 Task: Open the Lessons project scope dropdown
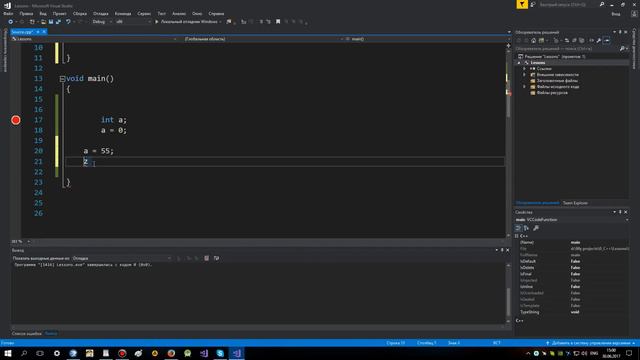95,39
